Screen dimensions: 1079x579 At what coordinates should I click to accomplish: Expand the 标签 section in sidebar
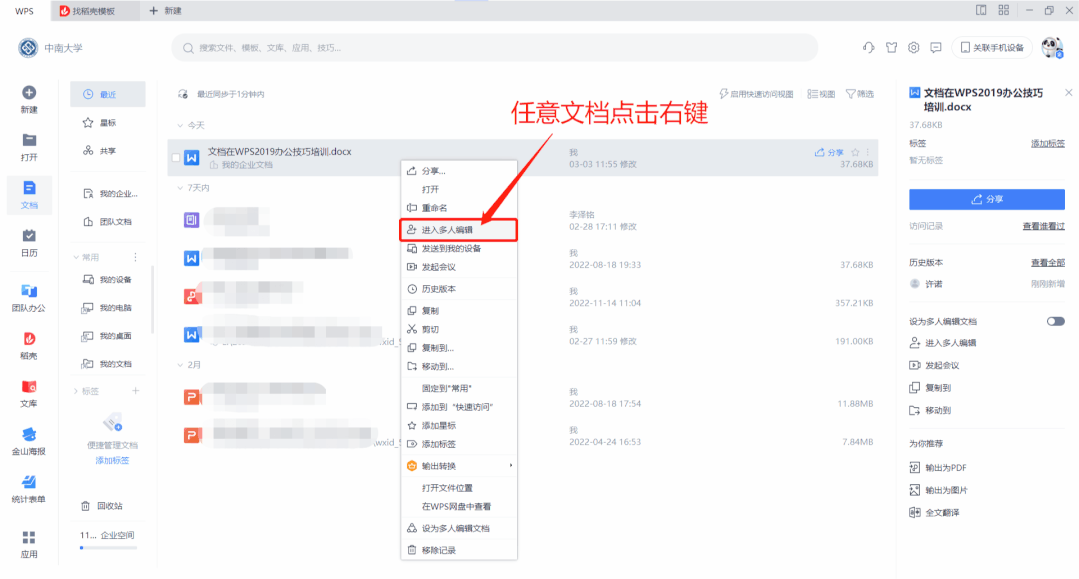click(76, 391)
